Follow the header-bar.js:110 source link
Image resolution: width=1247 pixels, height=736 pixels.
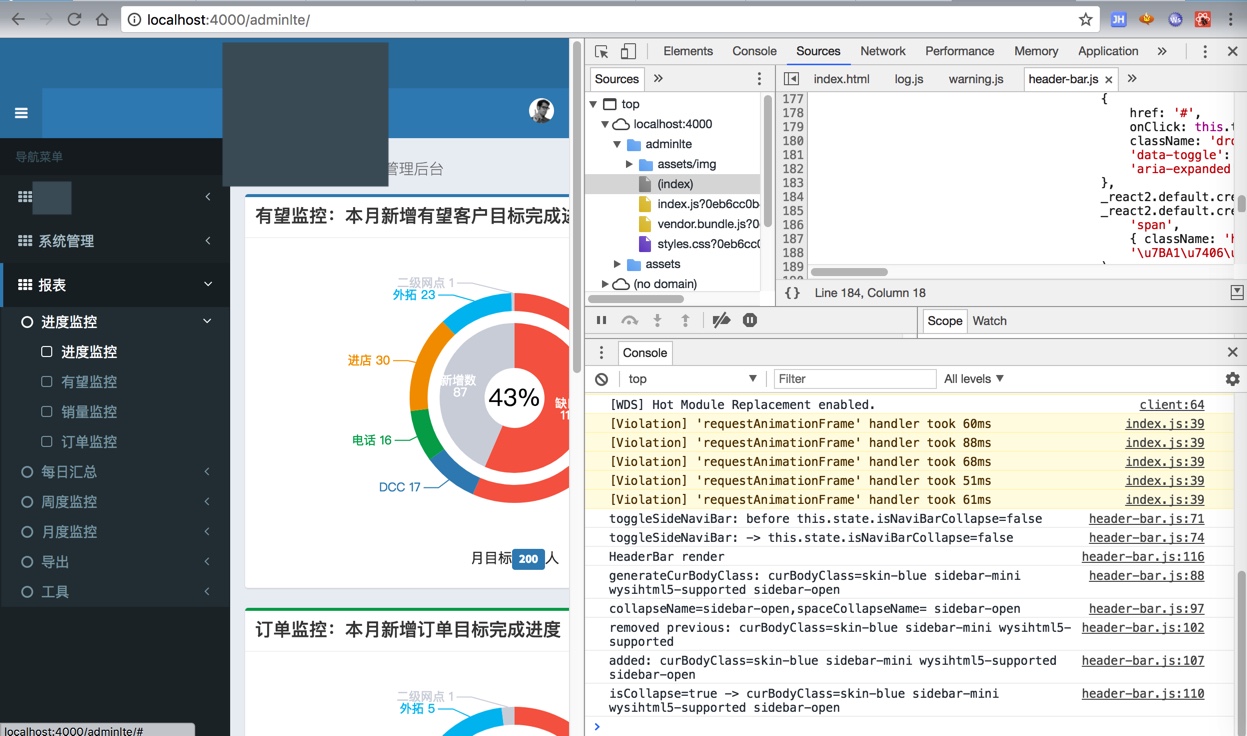click(1143, 694)
